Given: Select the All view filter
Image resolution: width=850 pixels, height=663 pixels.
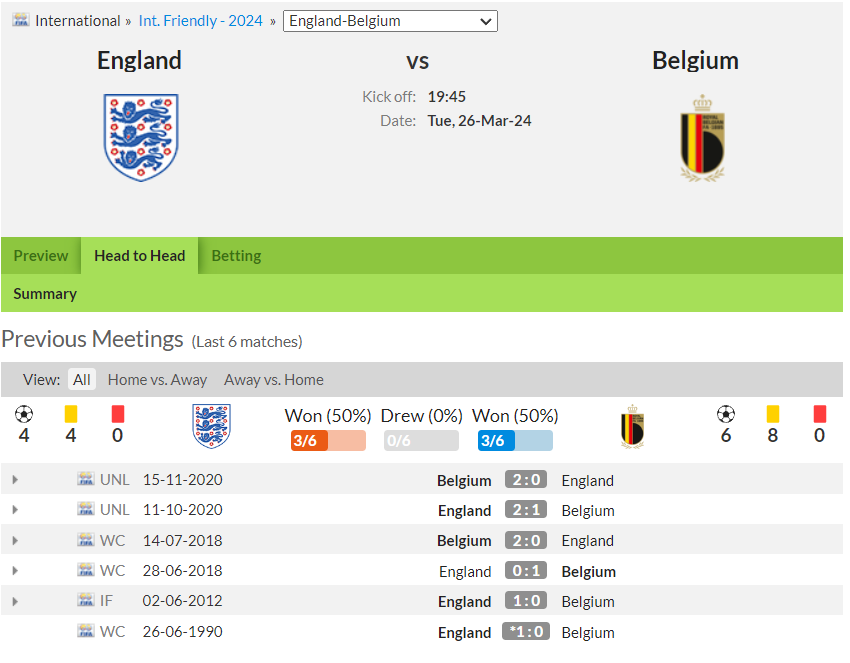Looking at the screenshot, I should 82,379.
